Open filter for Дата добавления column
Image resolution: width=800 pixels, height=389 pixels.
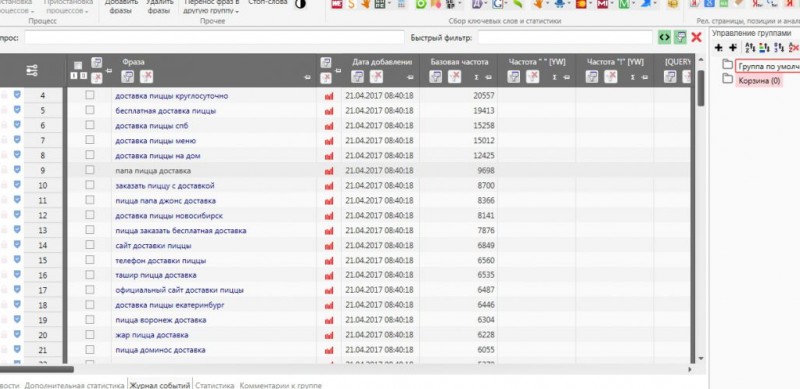(x=358, y=77)
